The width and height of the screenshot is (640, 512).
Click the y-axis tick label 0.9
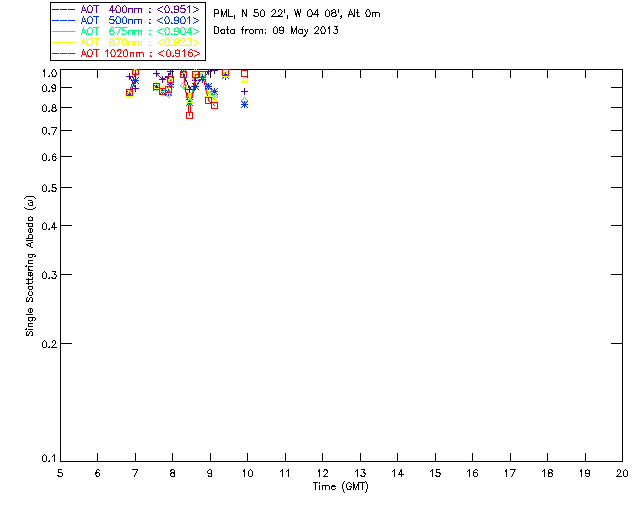[49, 88]
